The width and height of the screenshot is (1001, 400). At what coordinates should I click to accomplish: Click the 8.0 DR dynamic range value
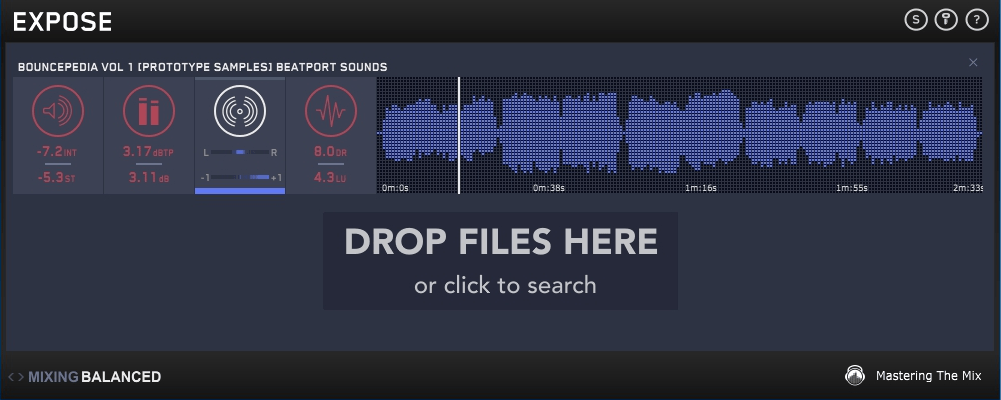point(330,152)
